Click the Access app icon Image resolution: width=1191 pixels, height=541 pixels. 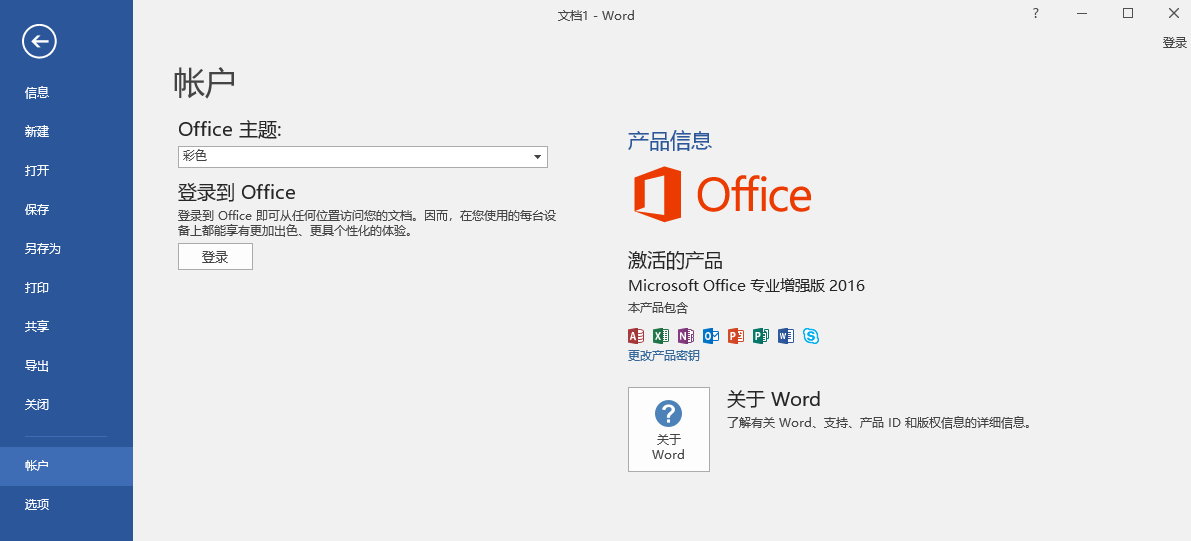pyautogui.click(x=636, y=336)
